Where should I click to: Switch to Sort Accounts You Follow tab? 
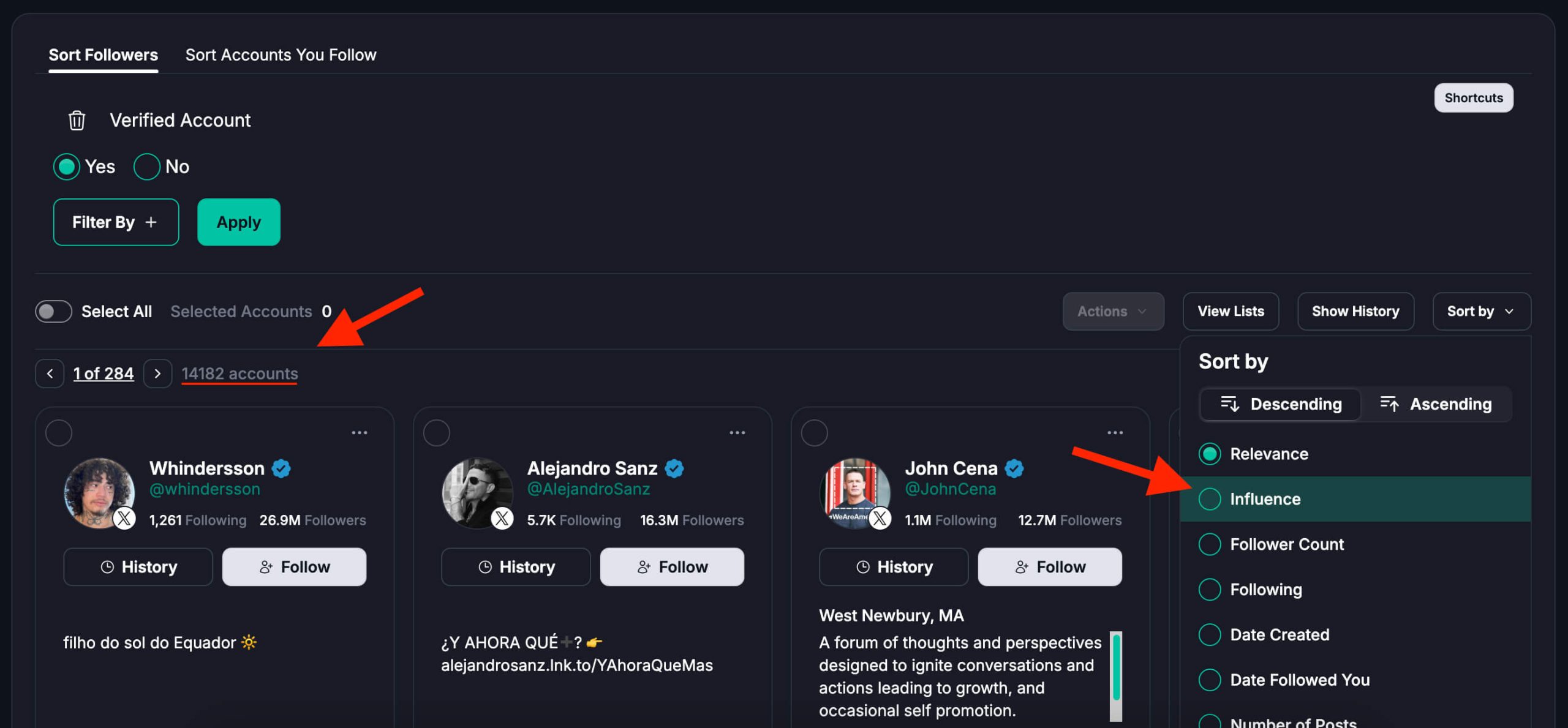[281, 55]
